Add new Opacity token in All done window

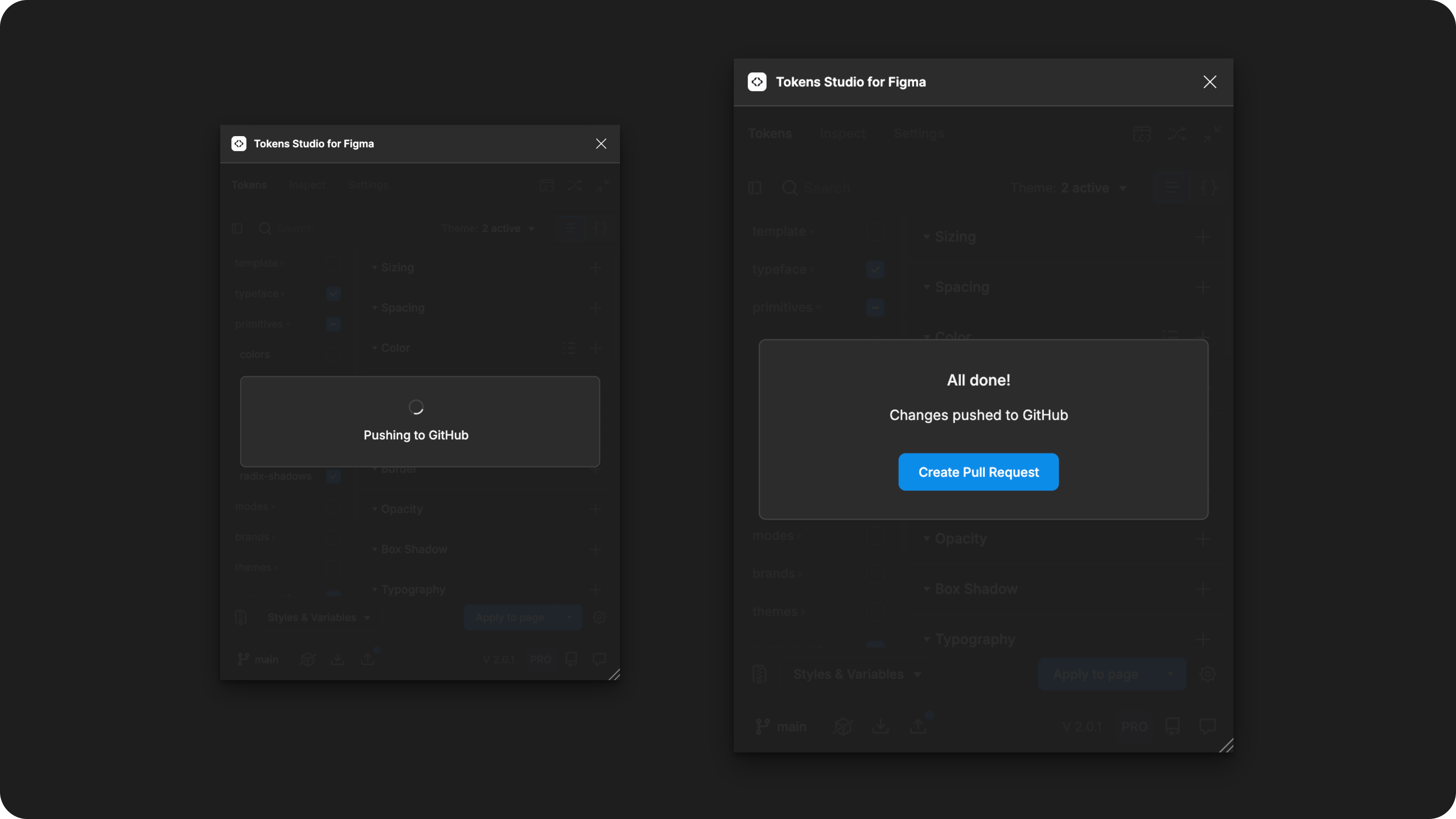(x=1203, y=539)
